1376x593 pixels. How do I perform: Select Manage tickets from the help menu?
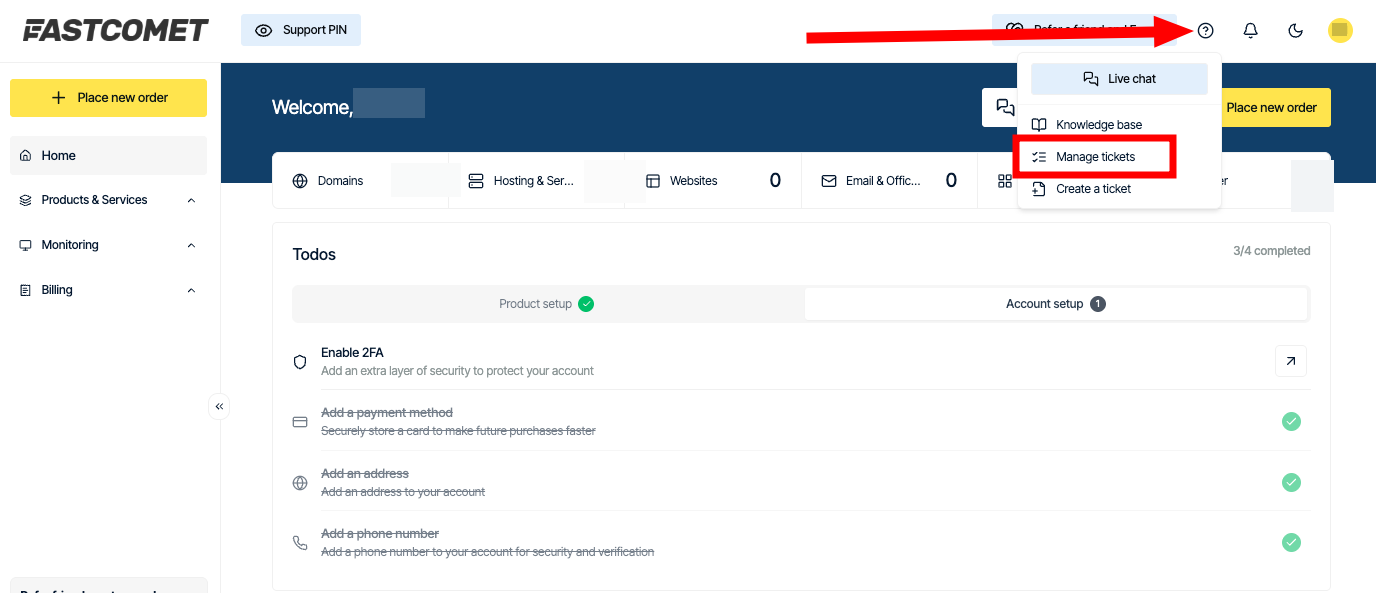pyautogui.click(x=1096, y=156)
